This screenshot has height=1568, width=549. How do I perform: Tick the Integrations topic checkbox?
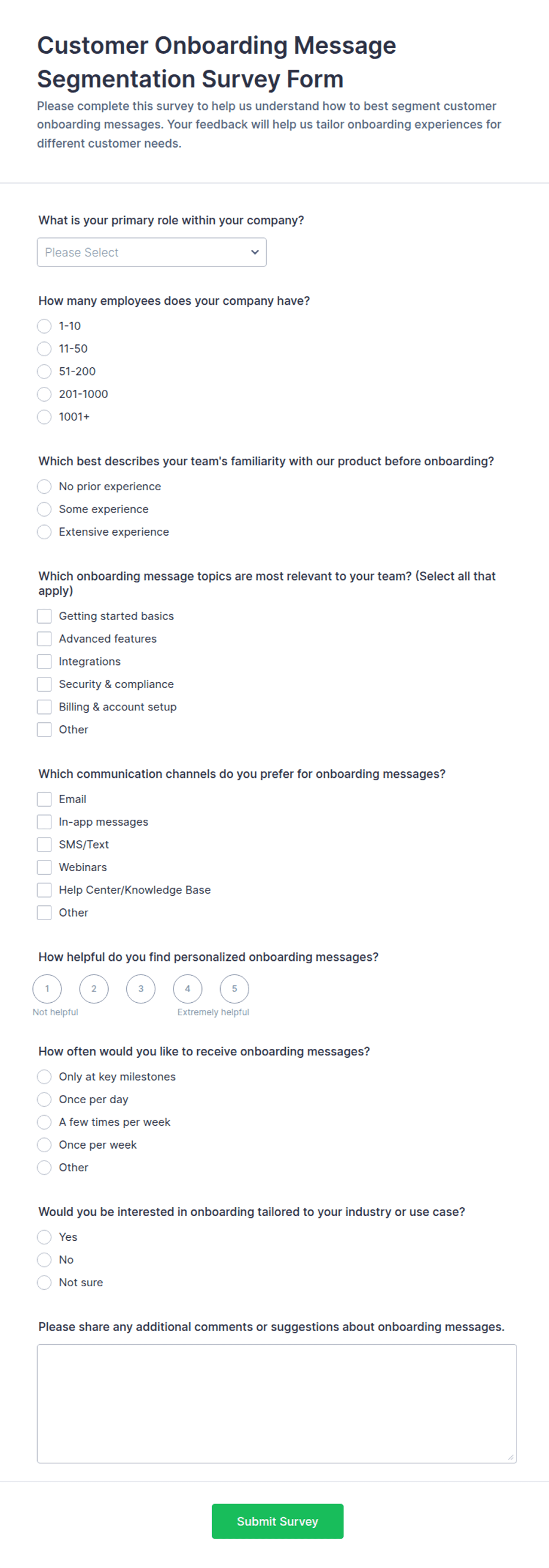(44, 661)
